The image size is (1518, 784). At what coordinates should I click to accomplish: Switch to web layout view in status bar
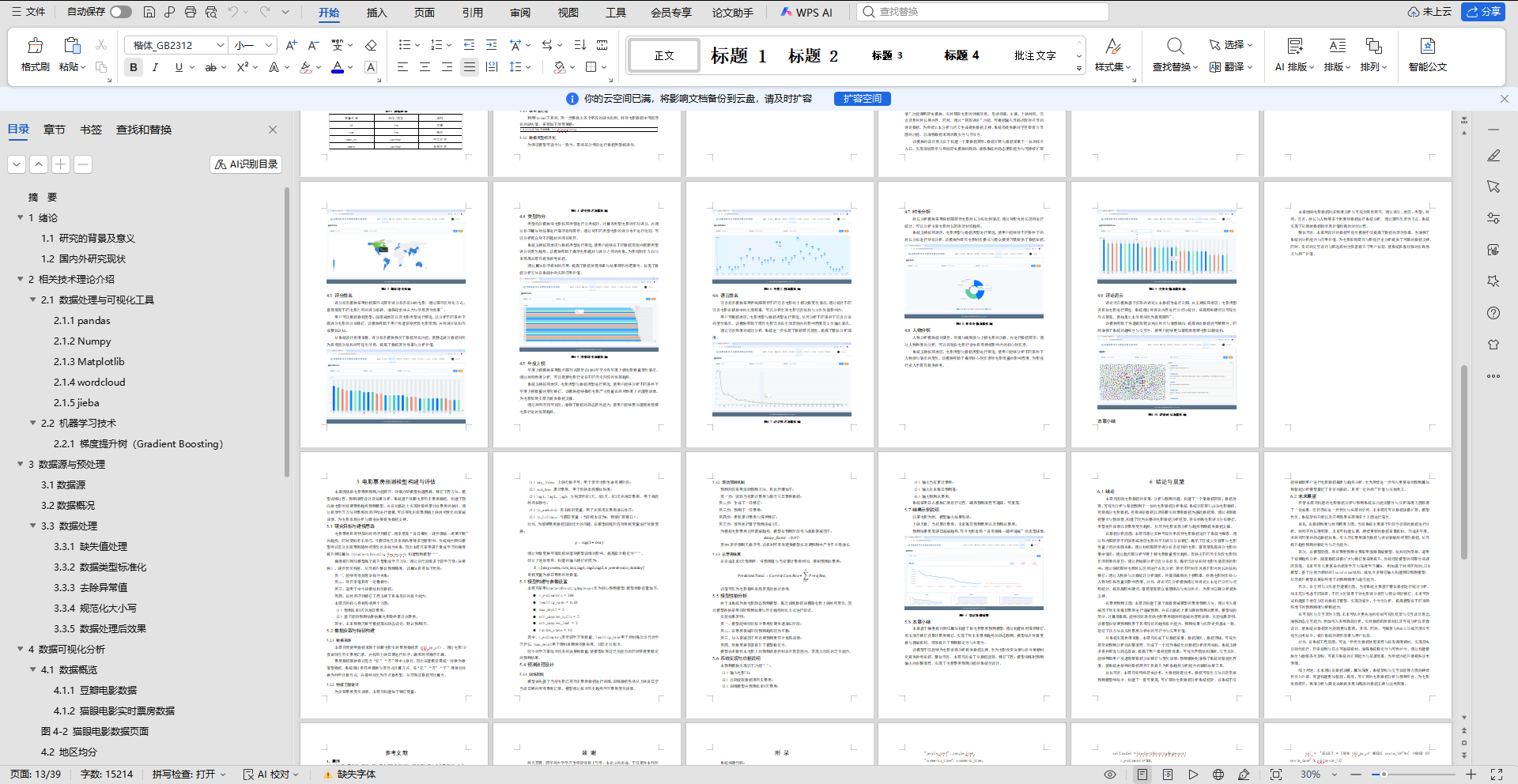point(1218,775)
